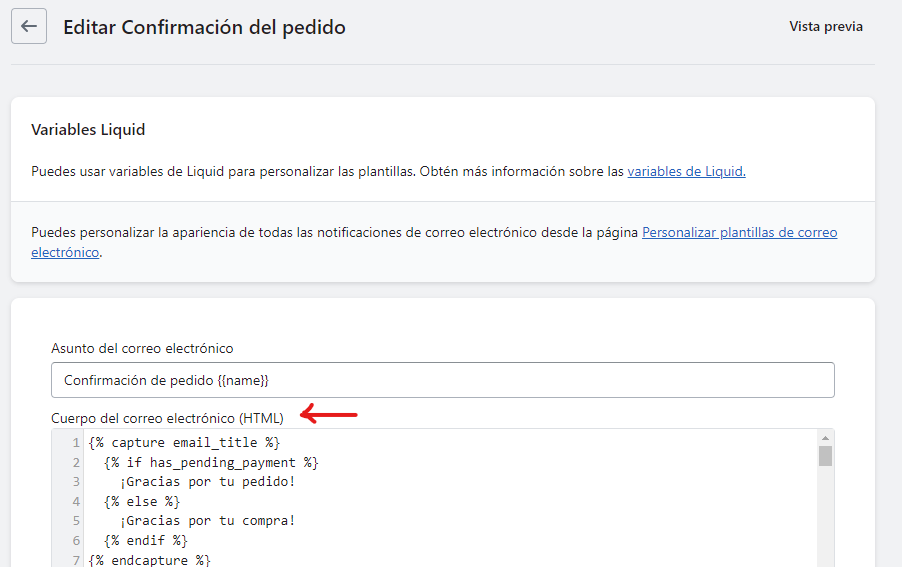This screenshot has height=567, width=902.
Task: Follow the Personalizar plantillas de correo electrónico link
Action: coord(739,233)
